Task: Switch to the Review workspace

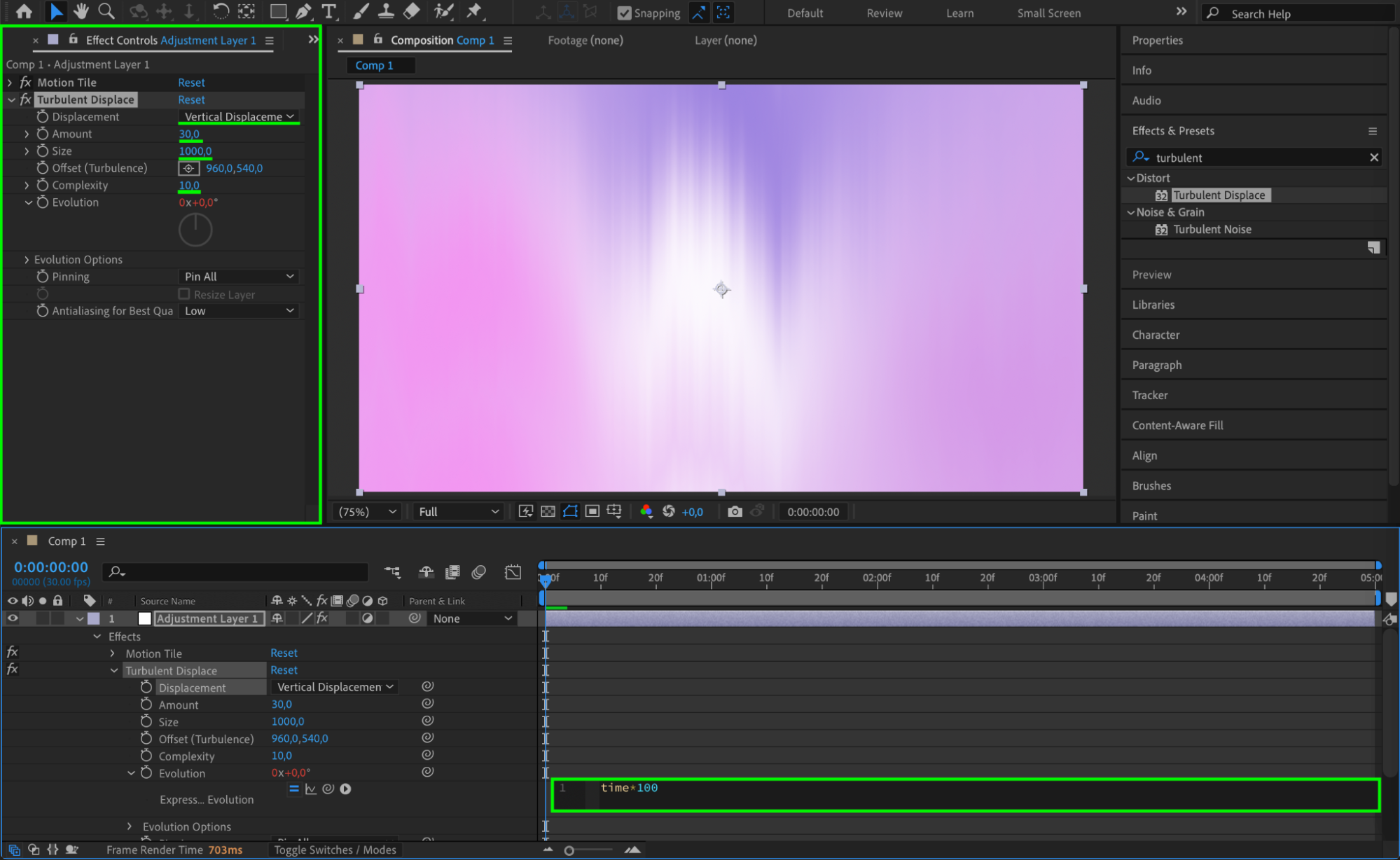Action: 884,13
